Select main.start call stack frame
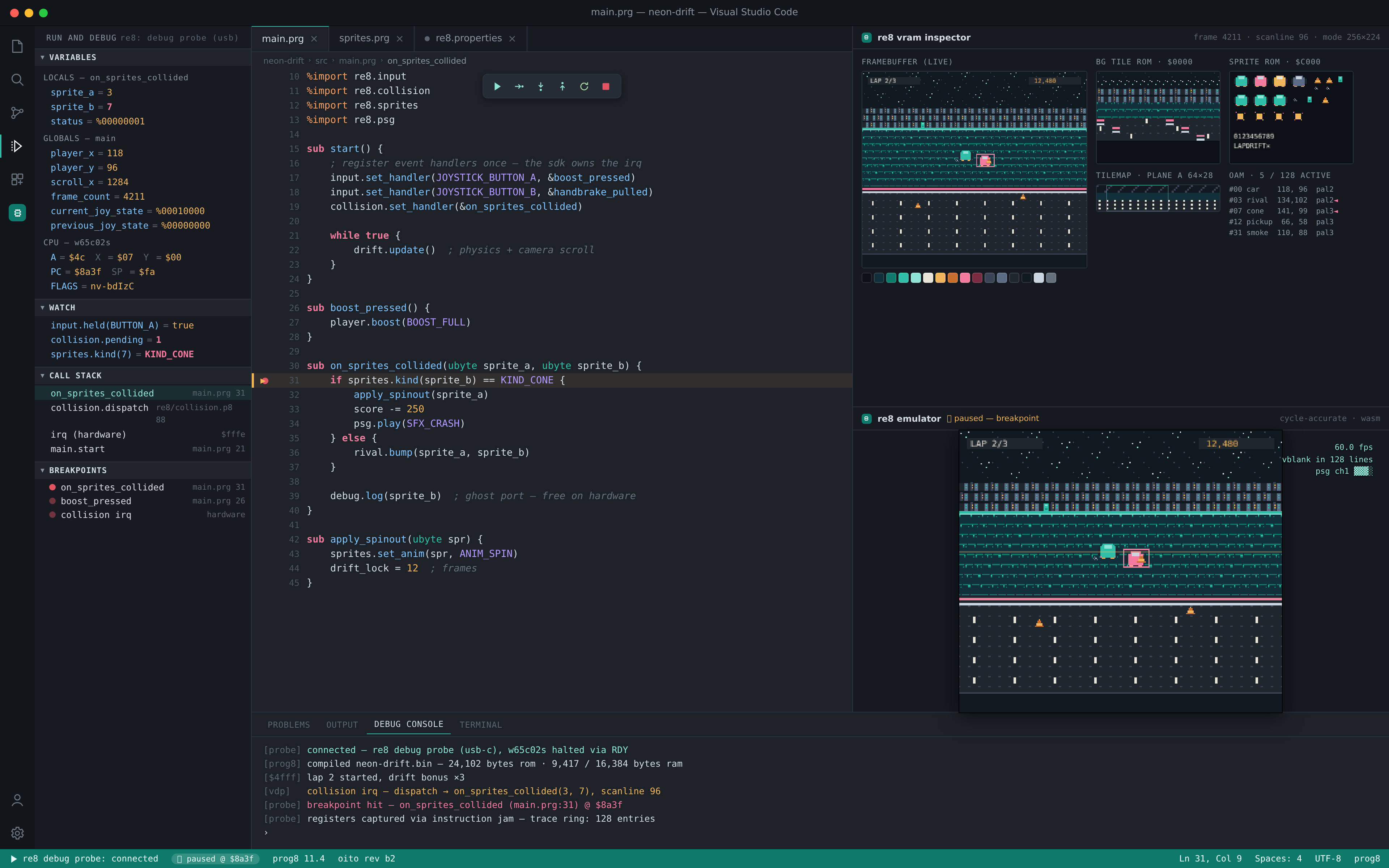Image resolution: width=1389 pixels, height=868 pixels. [143, 449]
